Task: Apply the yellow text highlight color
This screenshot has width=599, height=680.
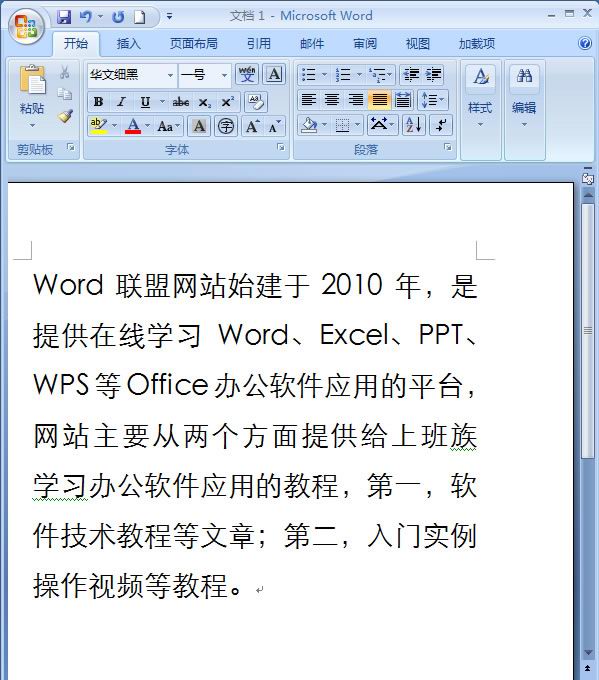Action: [98, 126]
